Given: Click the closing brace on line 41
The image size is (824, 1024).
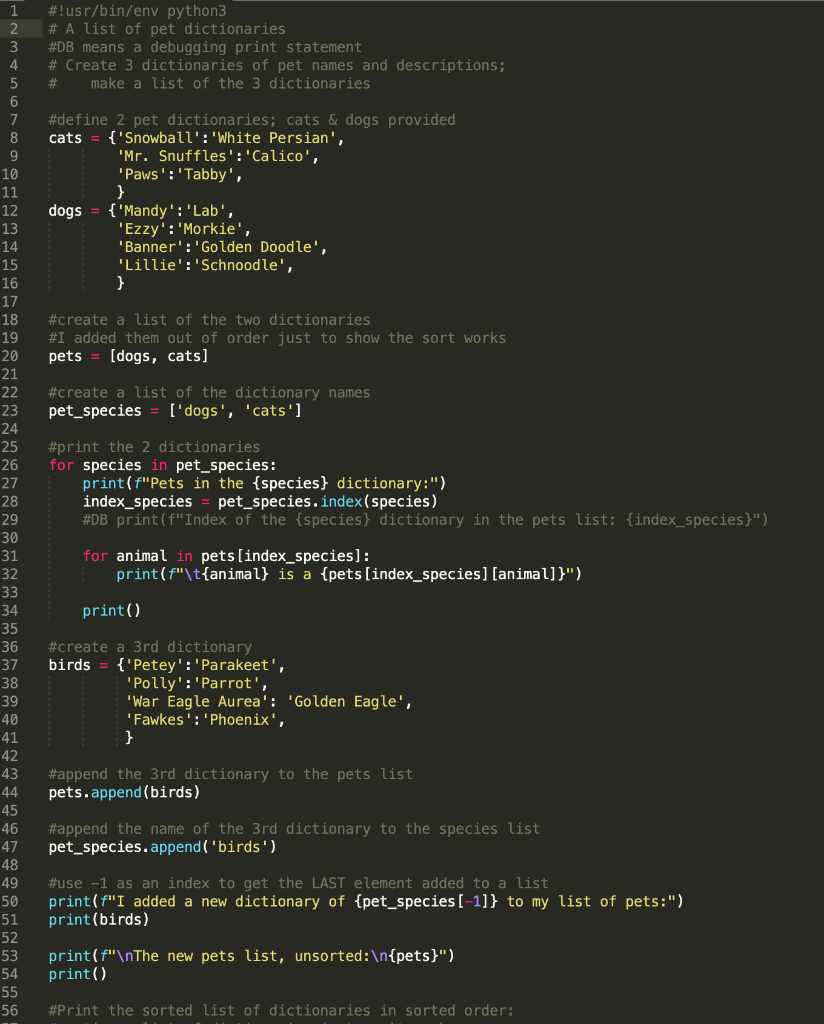Looking at the screenshot, I should [129, 738].
